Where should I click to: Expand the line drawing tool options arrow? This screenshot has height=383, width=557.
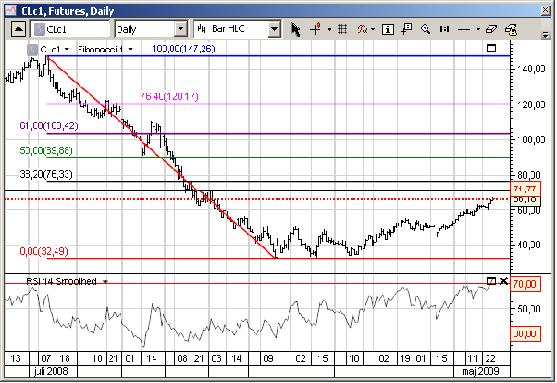[478, 29]
